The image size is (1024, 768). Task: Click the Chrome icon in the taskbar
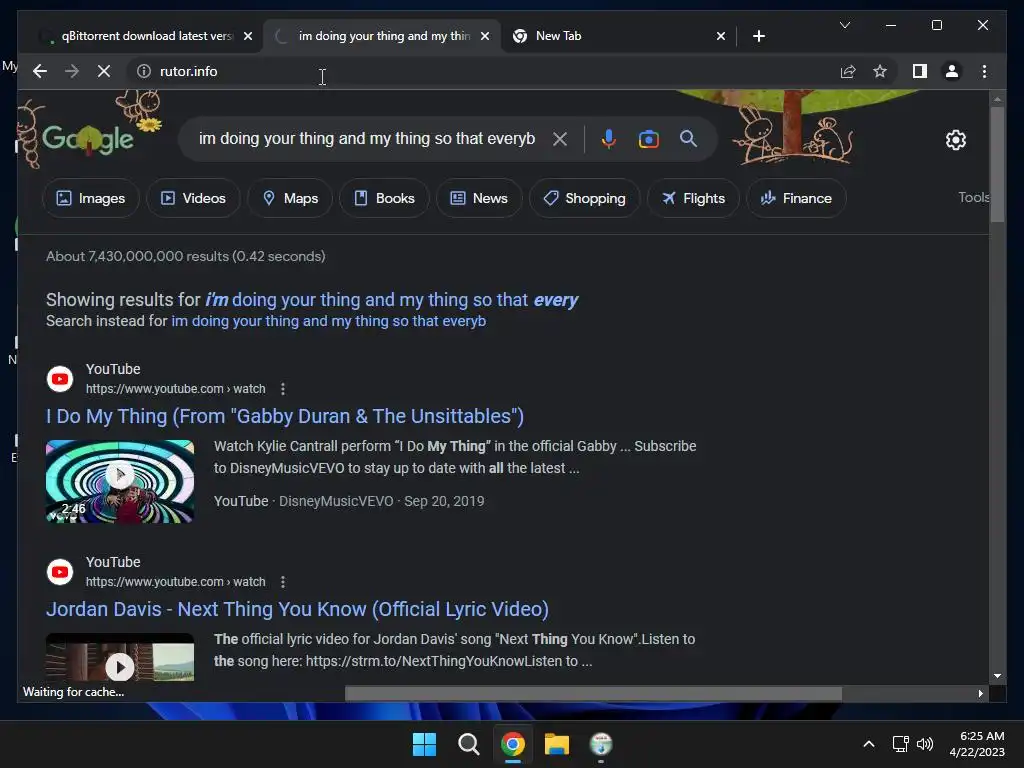513,744
